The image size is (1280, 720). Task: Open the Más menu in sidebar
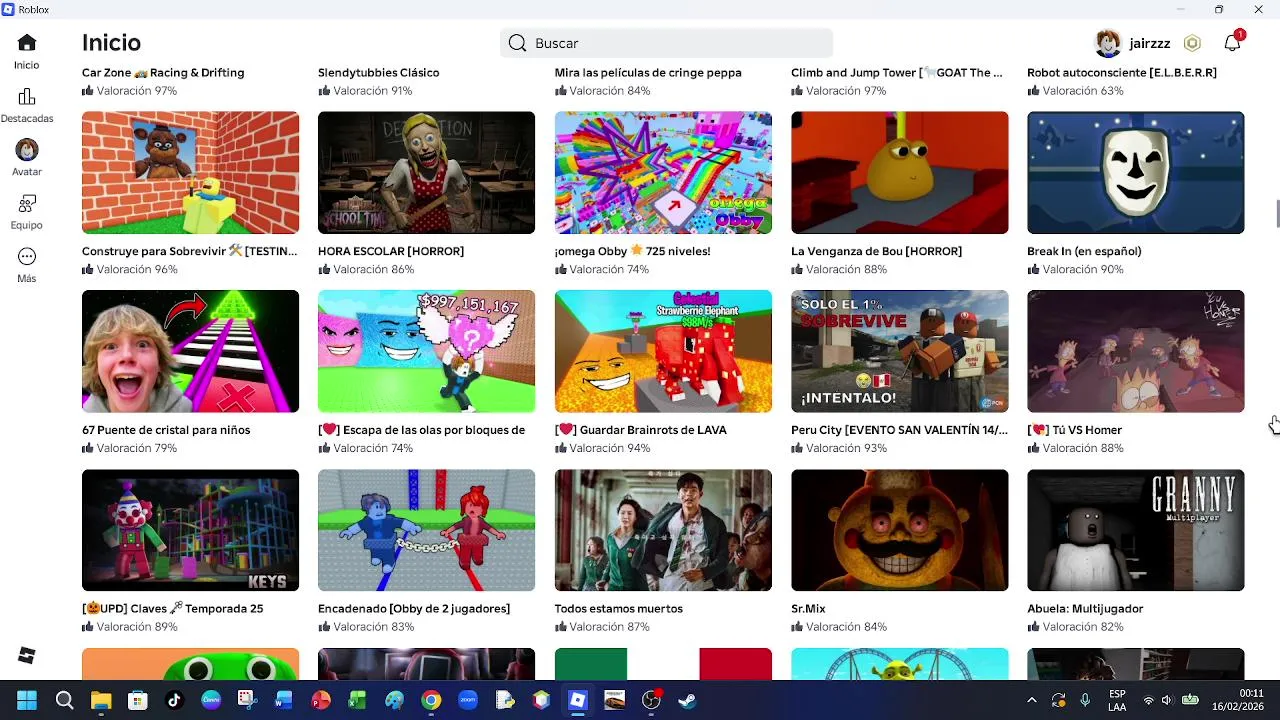tap(27, 266)
